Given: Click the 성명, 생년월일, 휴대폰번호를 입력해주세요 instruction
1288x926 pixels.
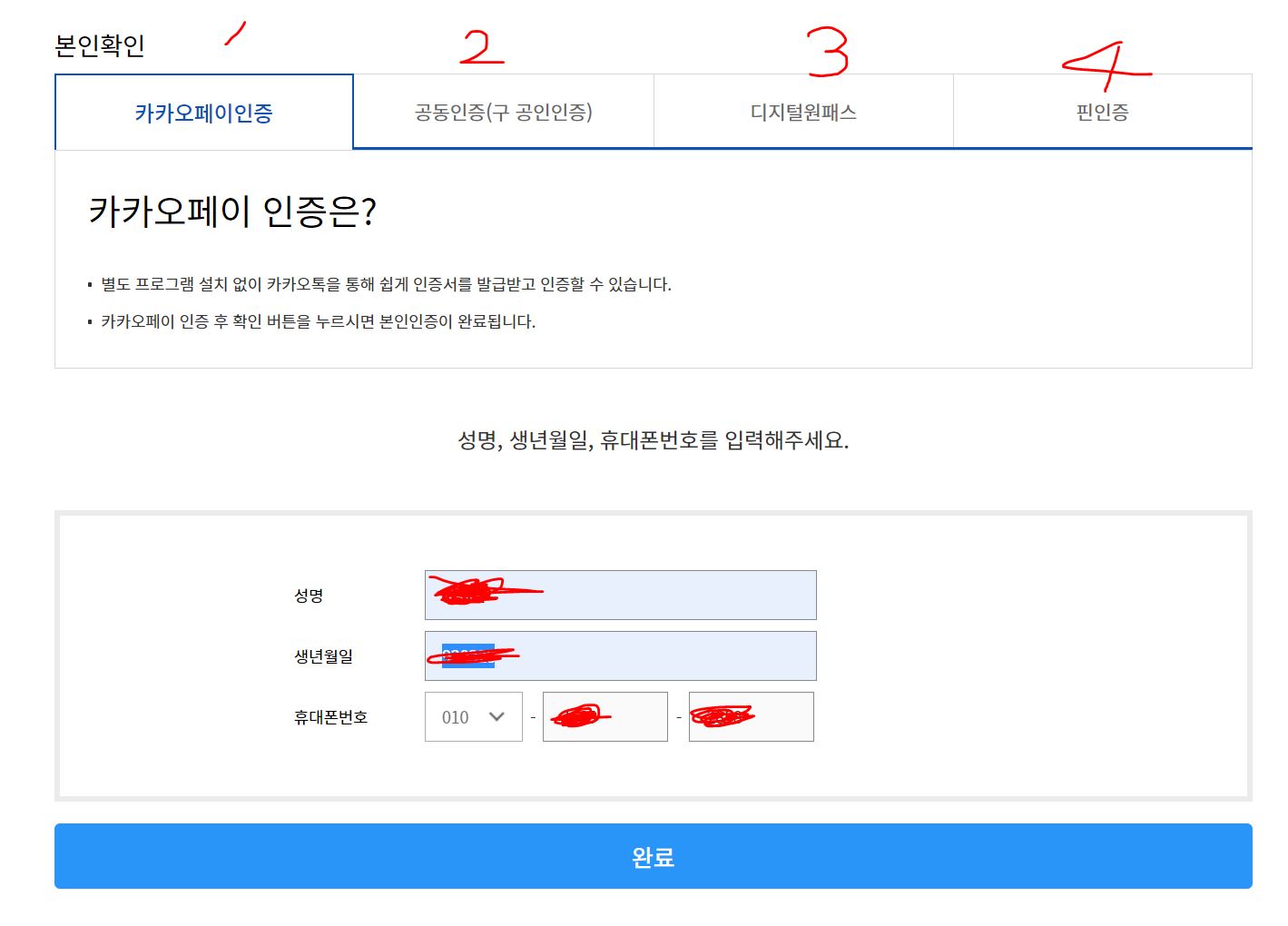Looking at the screenshot, I should tap(654, 440).
